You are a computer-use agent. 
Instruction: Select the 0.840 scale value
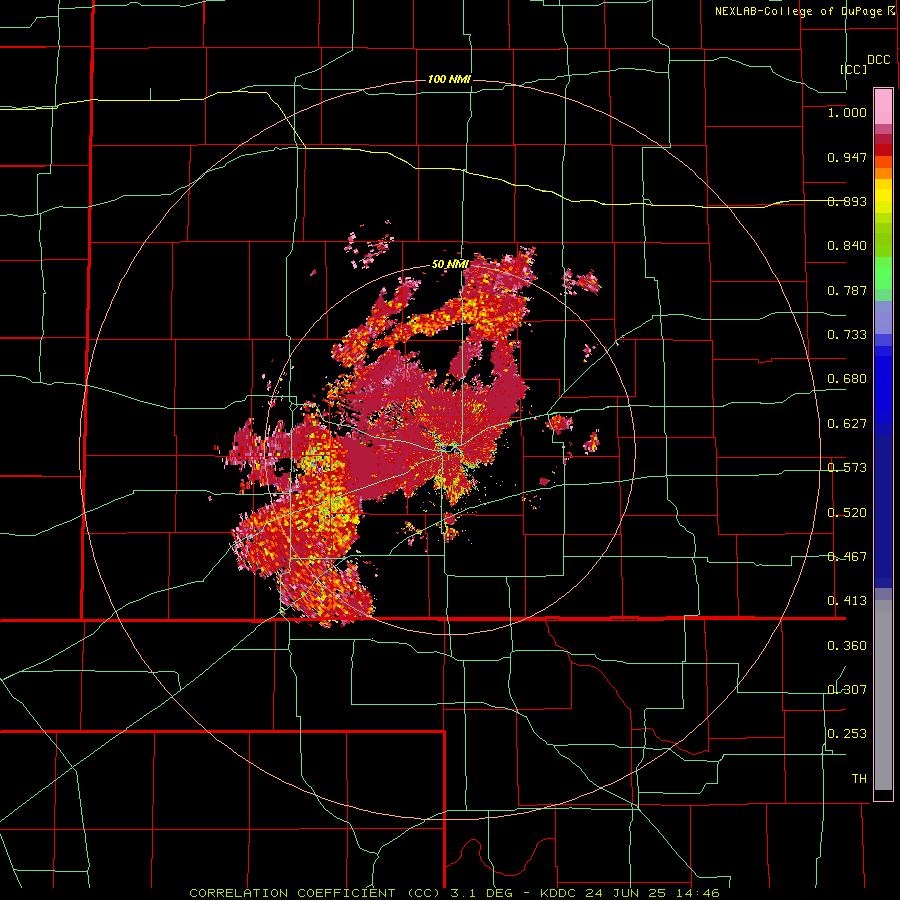click(x=847, y=246)
